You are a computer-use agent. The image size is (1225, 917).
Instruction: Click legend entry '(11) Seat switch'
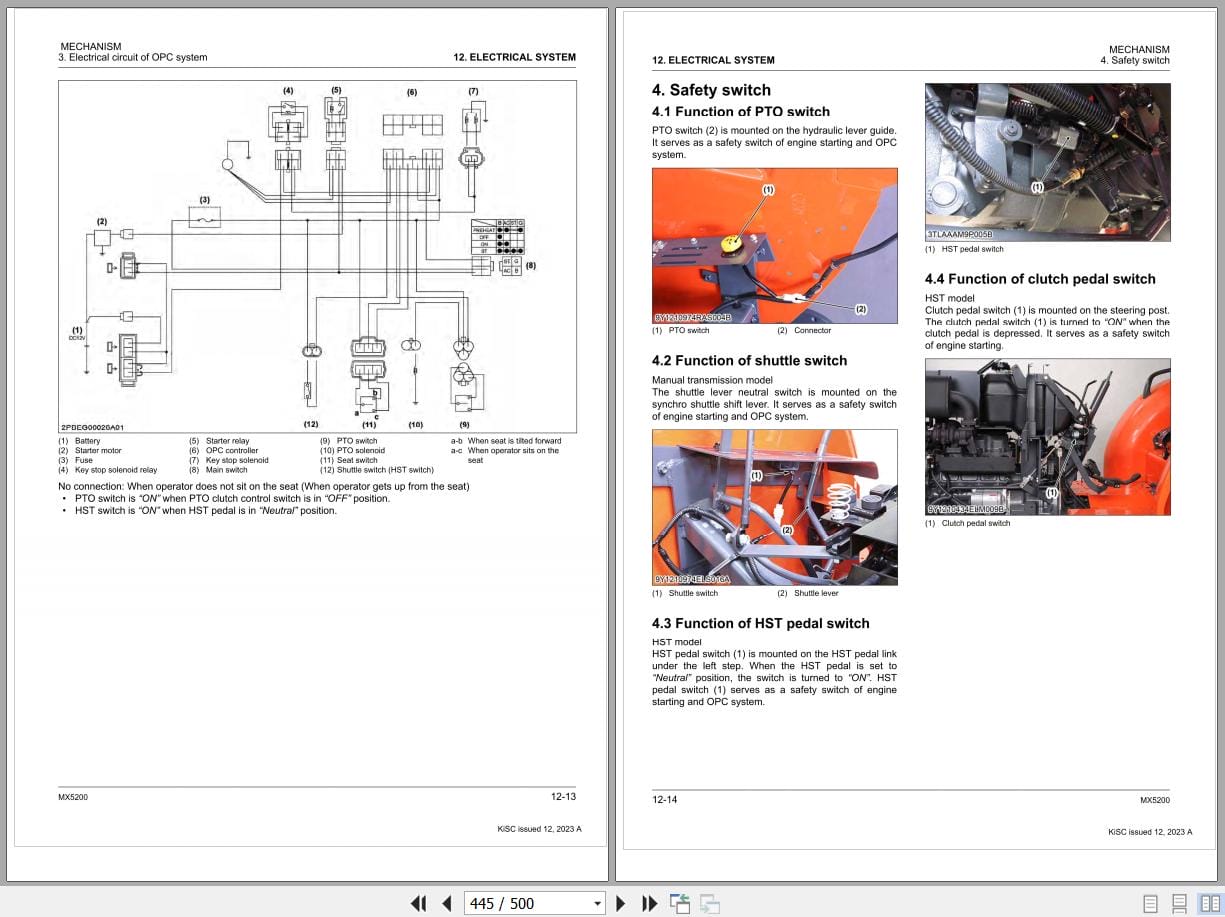349,460
